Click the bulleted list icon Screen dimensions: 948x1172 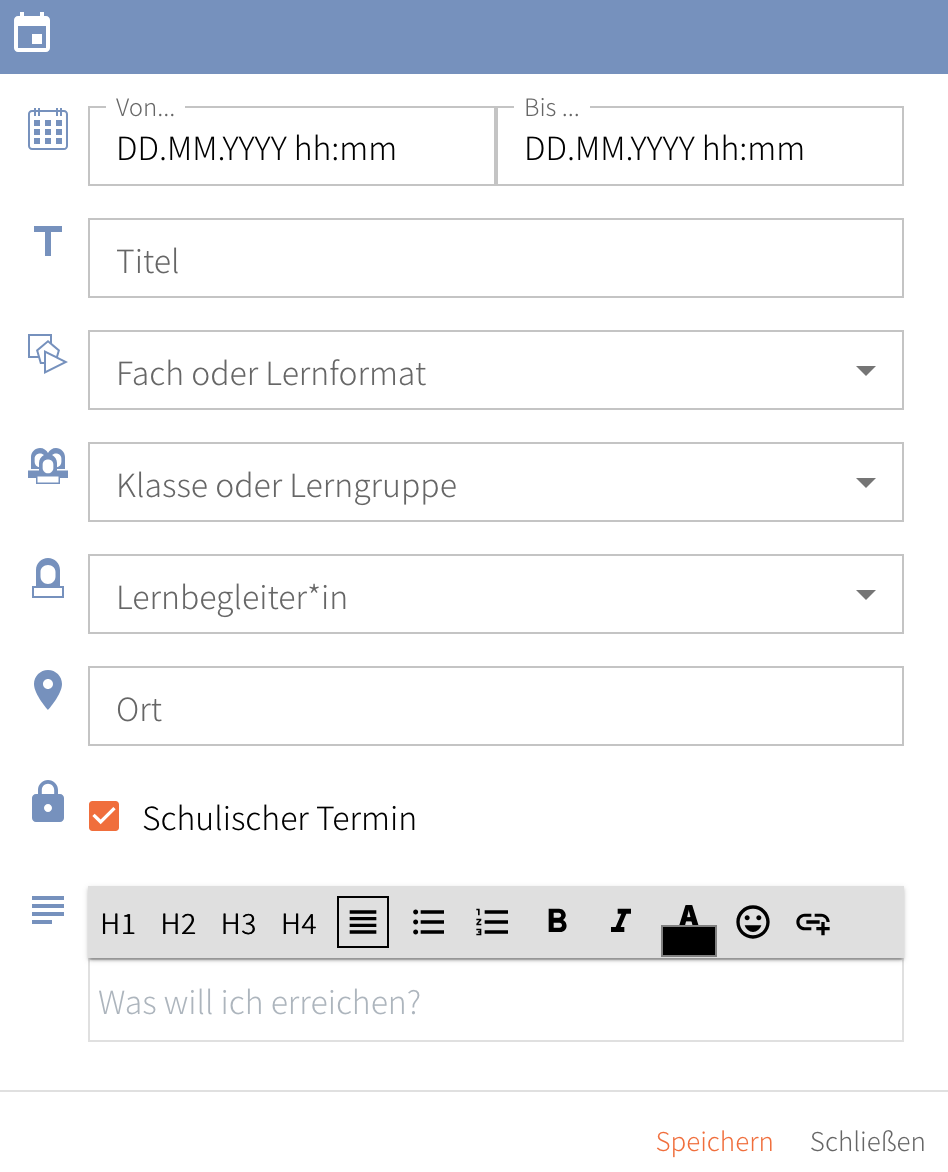[428, 922]
